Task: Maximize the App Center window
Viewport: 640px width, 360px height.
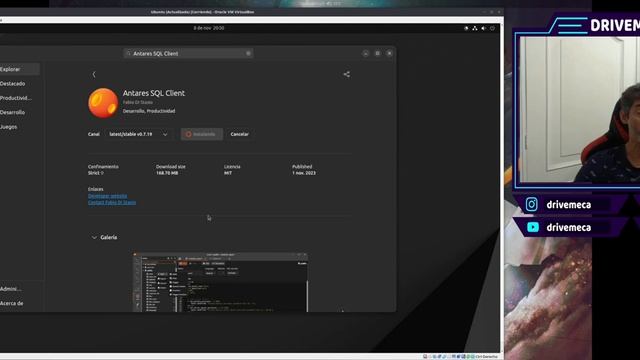Action: (x=378, y=53)
